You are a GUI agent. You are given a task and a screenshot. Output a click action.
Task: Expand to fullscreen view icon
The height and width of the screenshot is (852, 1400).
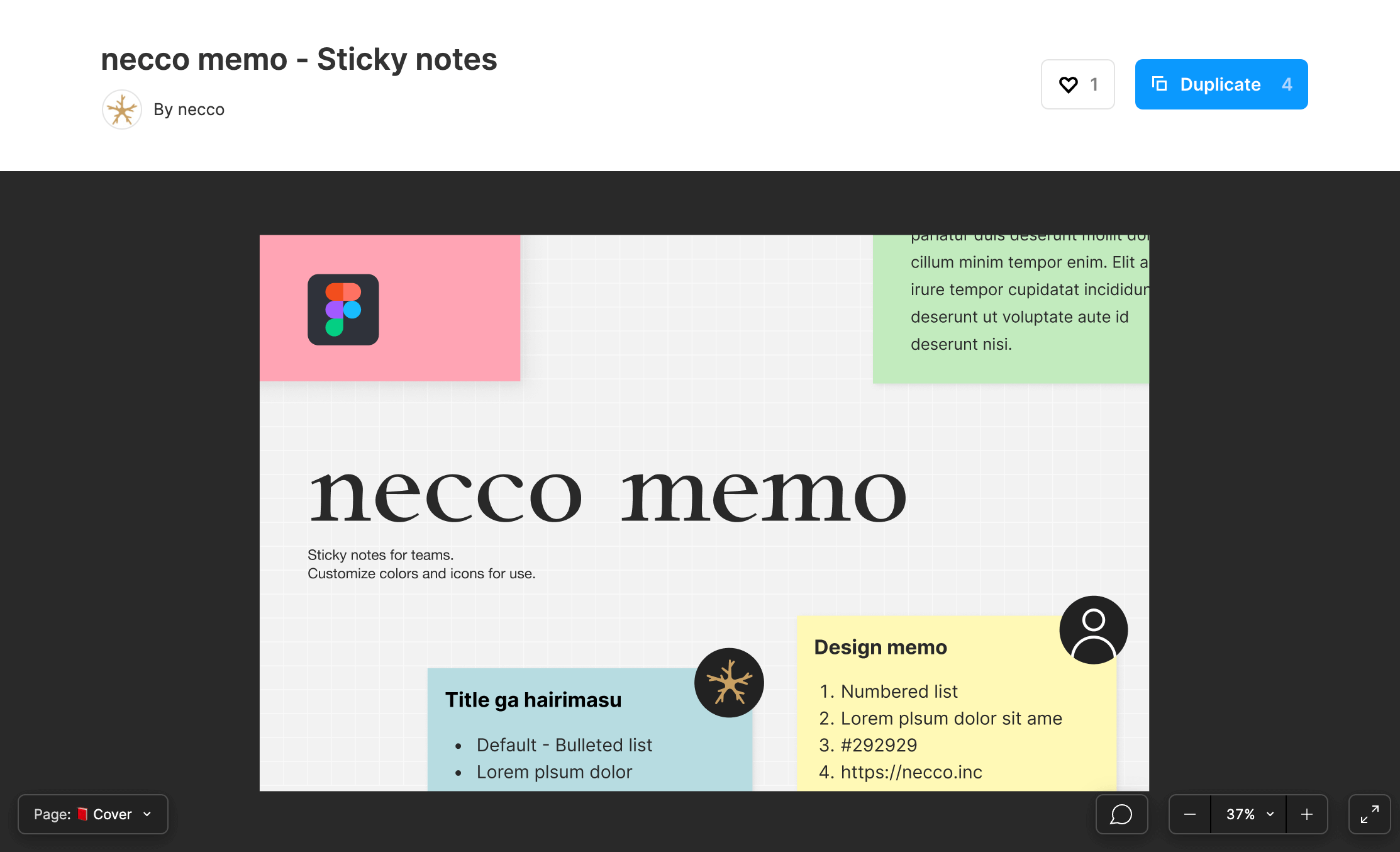[x=1369, y=814]
